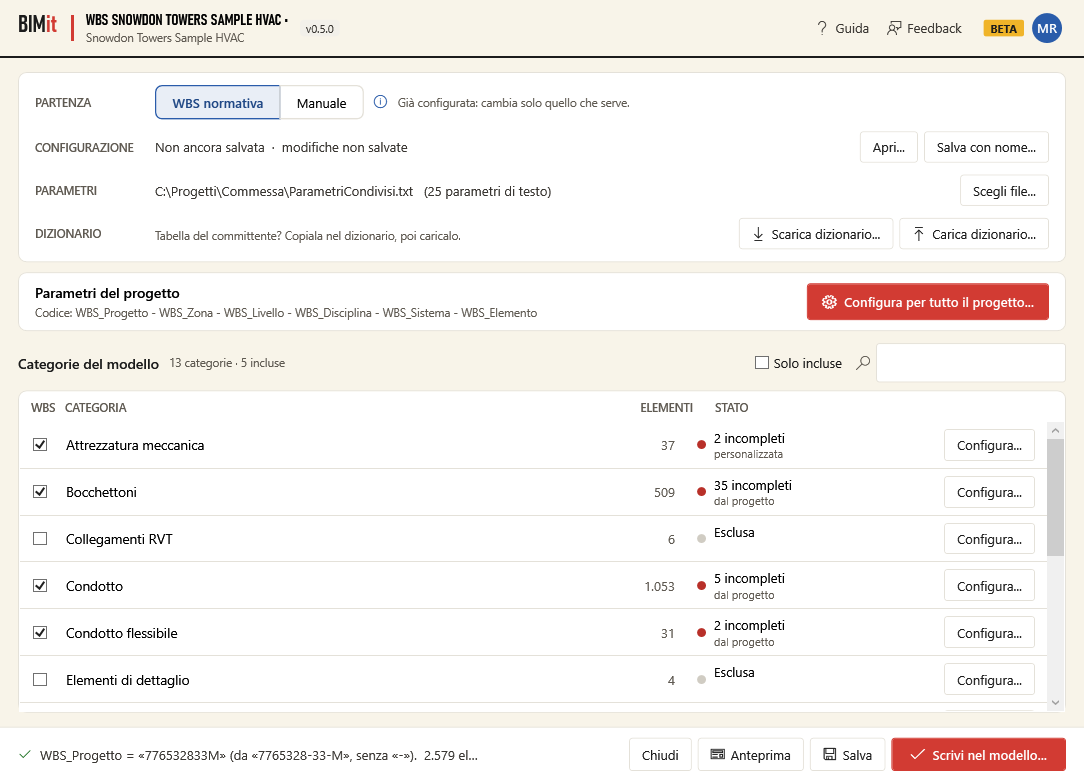Open the MR user avatar

(1047, 28)
